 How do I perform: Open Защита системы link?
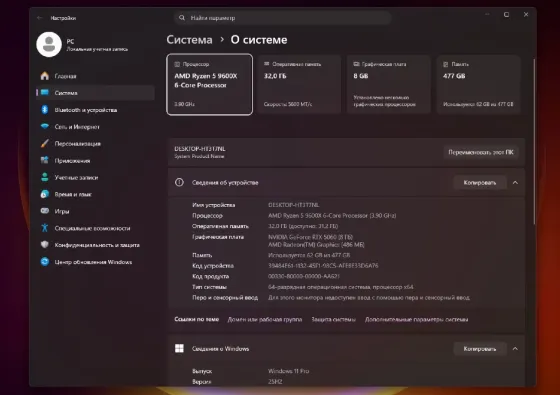334,319
